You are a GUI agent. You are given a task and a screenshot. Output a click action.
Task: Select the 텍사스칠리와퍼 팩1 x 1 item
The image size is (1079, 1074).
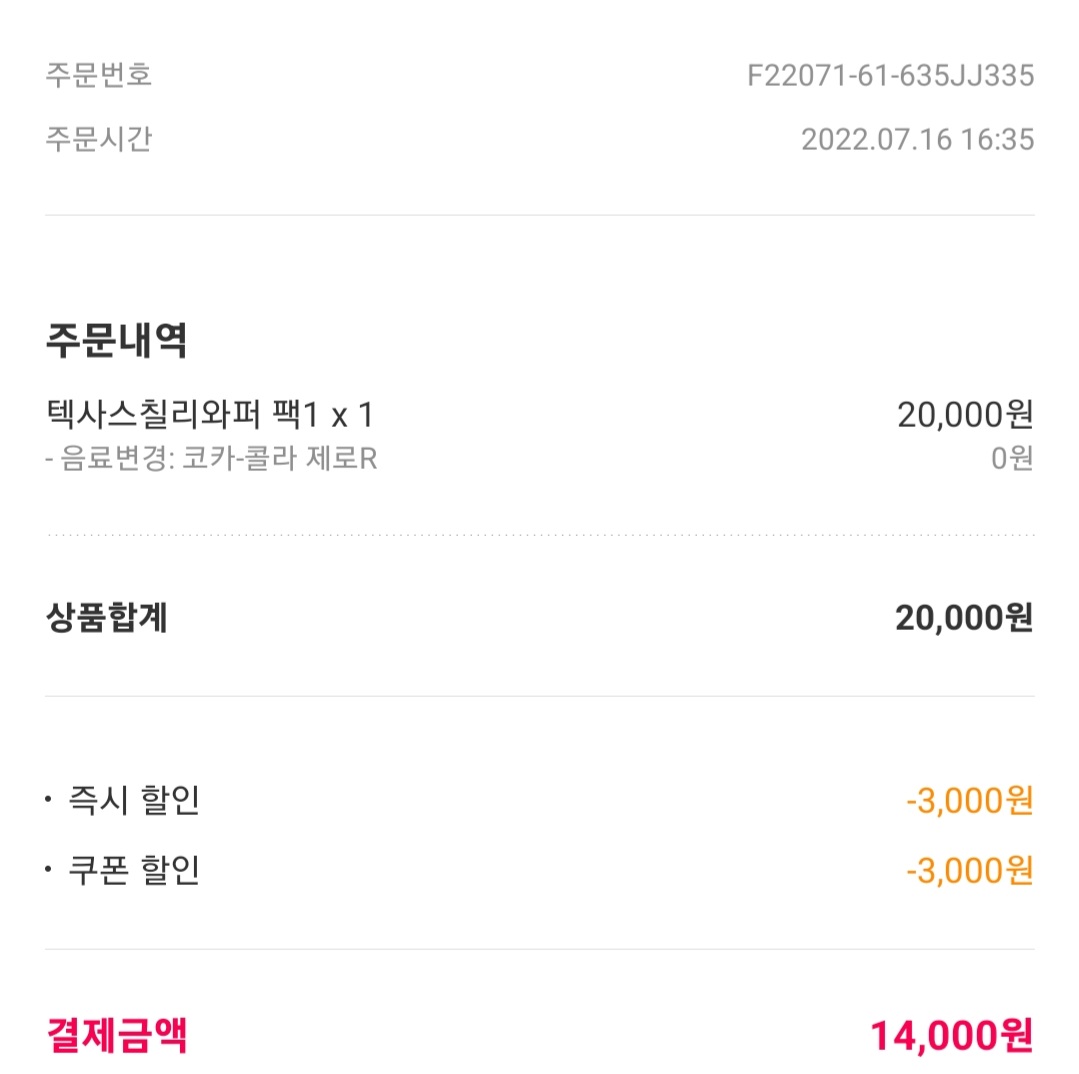(x=210, y=414)
